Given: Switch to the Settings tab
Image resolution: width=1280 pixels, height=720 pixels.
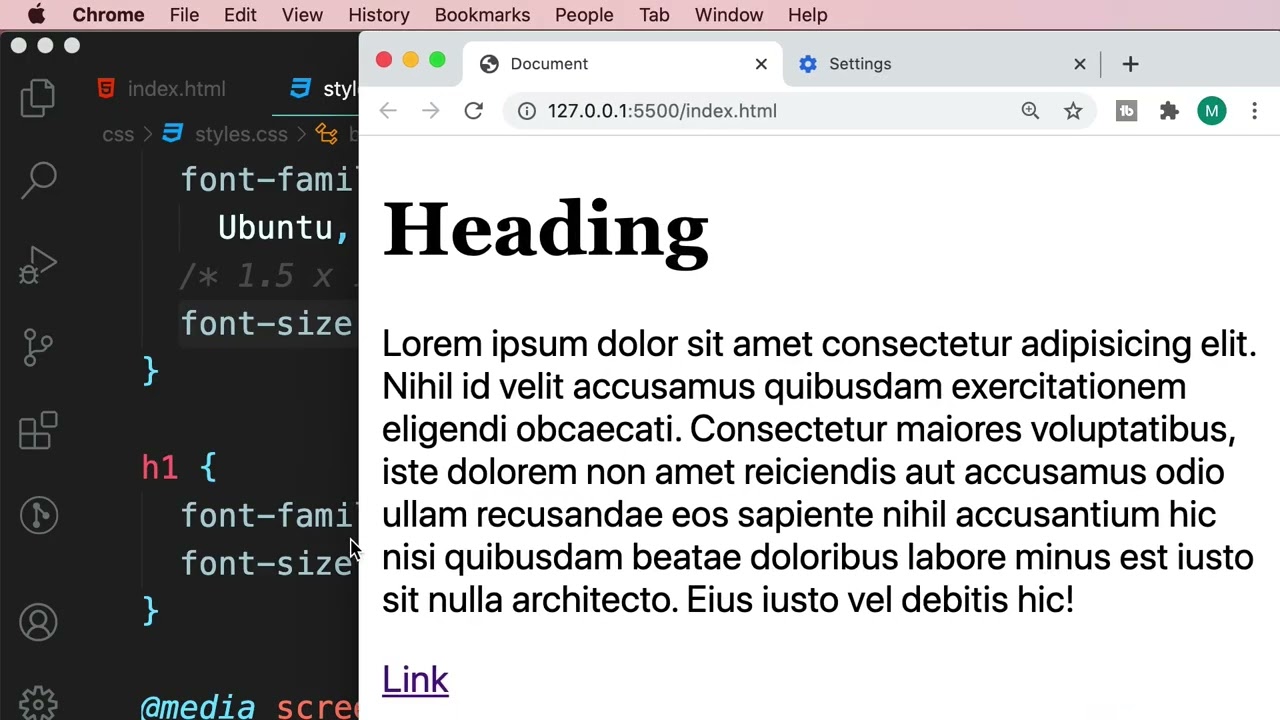Looking at the screenshot, I should [942, 64].
